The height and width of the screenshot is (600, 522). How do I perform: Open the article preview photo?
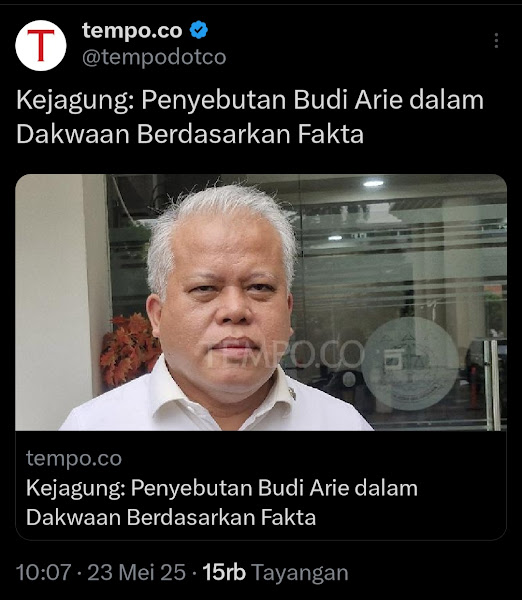coord(261,302)
